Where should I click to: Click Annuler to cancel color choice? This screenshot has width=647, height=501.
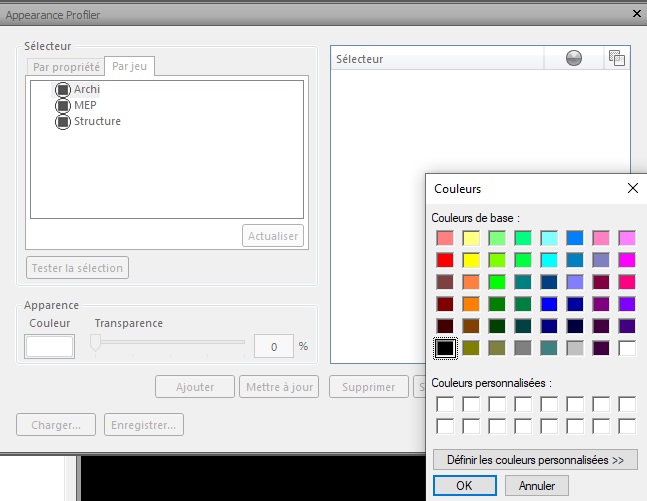pos(537,486)
